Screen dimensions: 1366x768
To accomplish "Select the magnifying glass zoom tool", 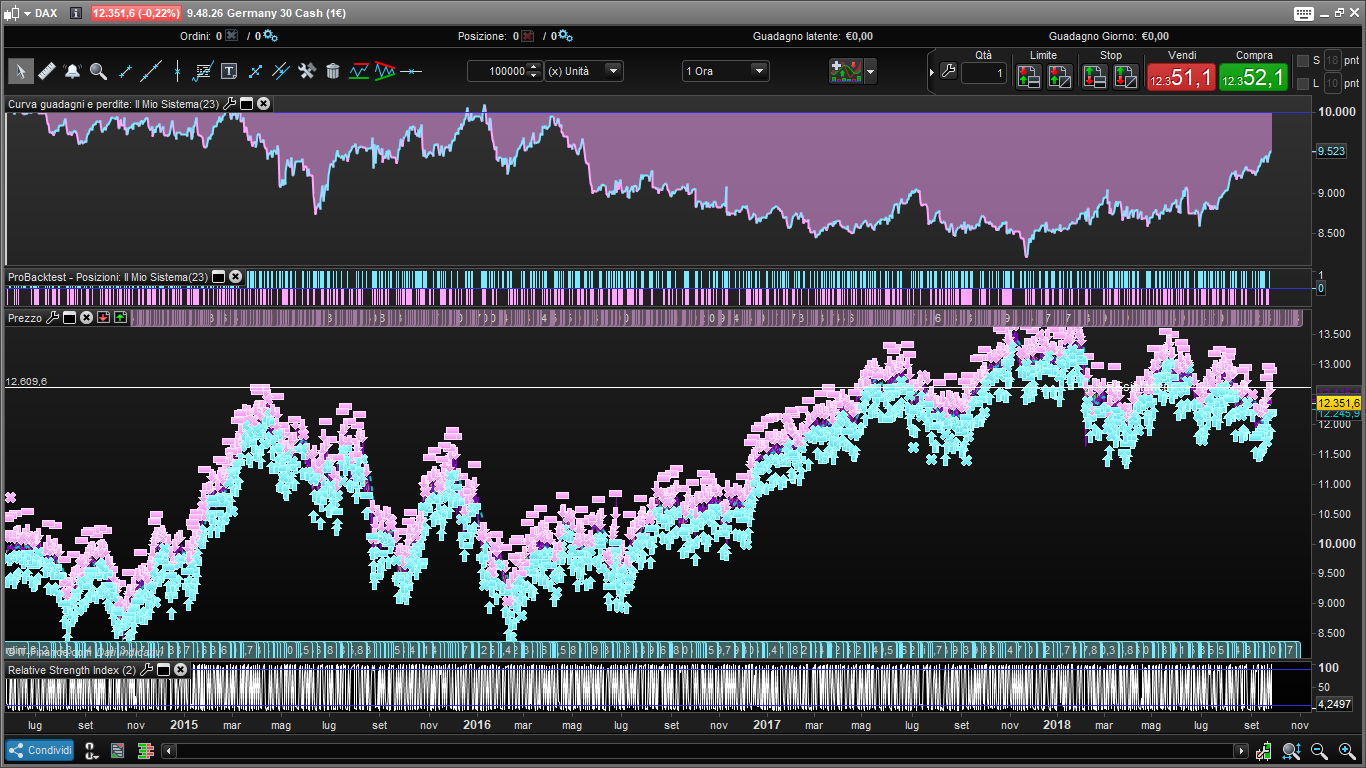I will (x=98, y=71).
